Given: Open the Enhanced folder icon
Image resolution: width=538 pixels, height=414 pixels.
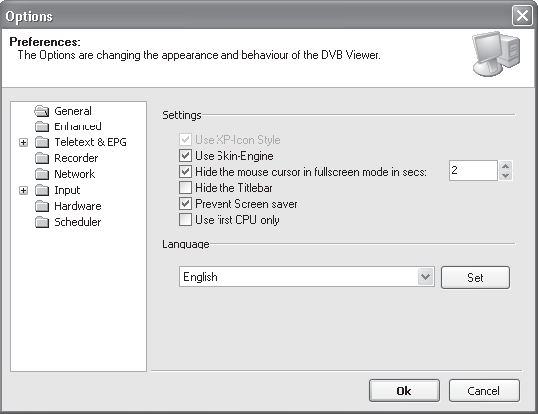Looking at the screenshot, I should [x=42, y=126].
